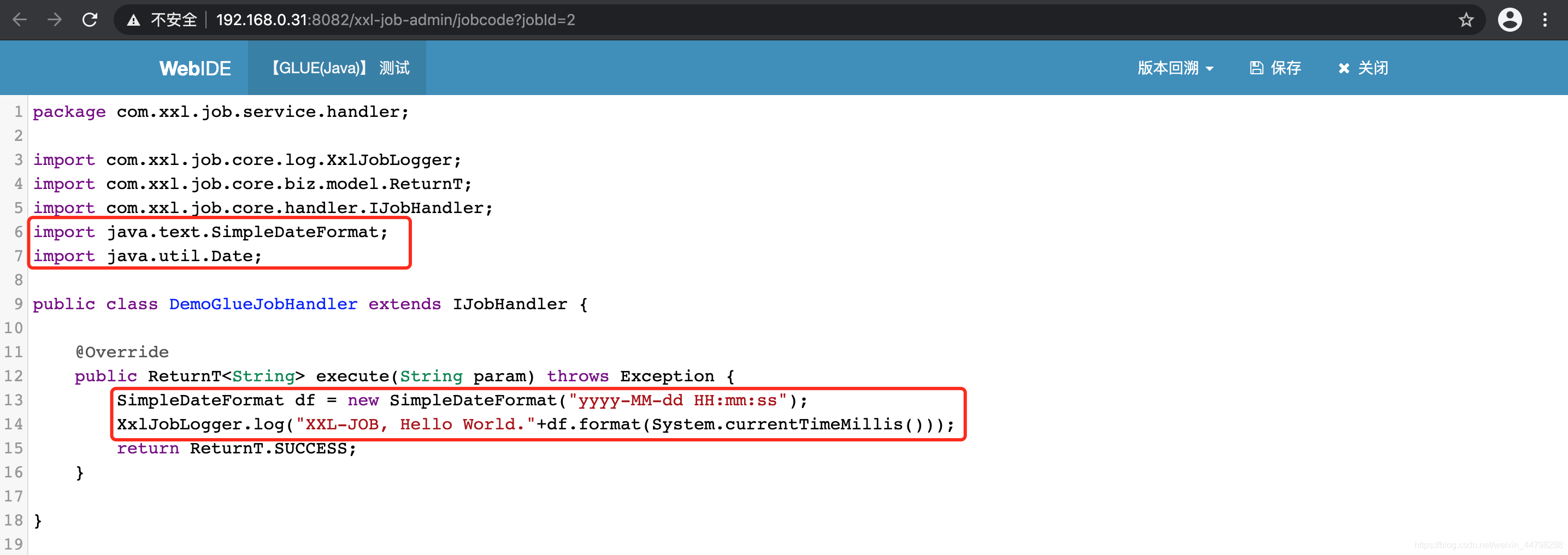Viewport: 1568px width, 555px height.
Task: Click the WebIDE logo title
Action: click(x=195, y=68)
